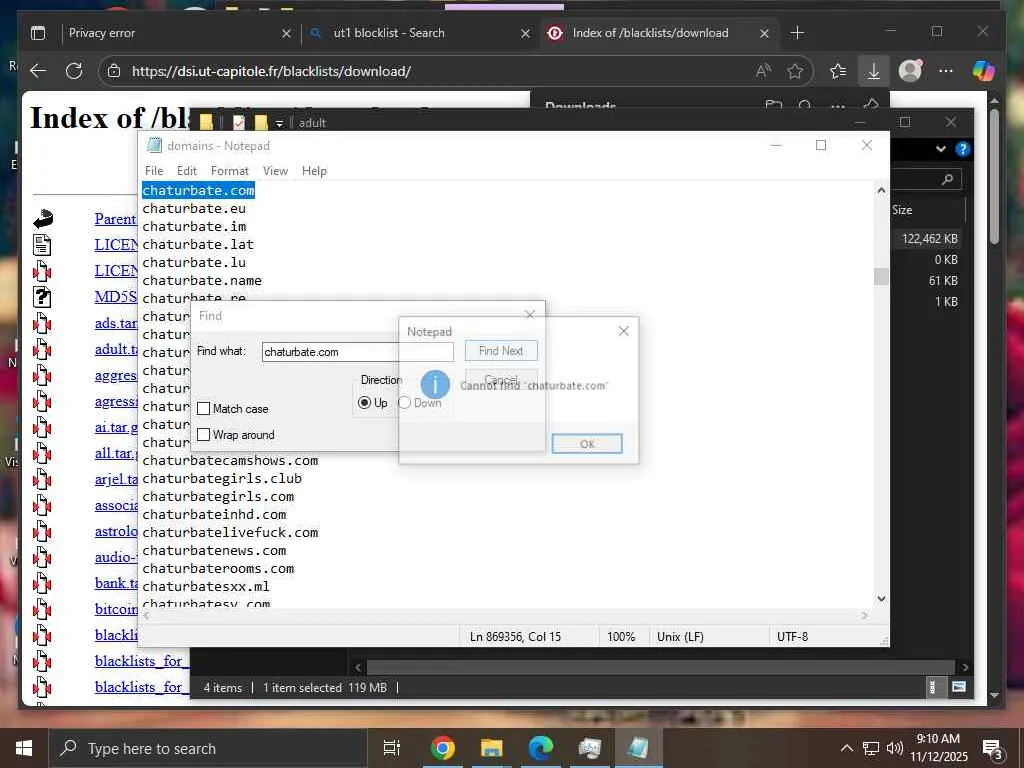Open downloads folder icon in Downloads panel
This screenshot has height=768, width=1024.
tap(773, 105)
